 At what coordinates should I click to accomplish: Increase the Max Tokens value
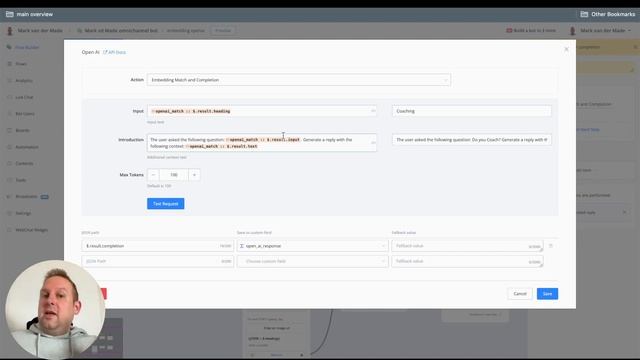coord(194,175)
